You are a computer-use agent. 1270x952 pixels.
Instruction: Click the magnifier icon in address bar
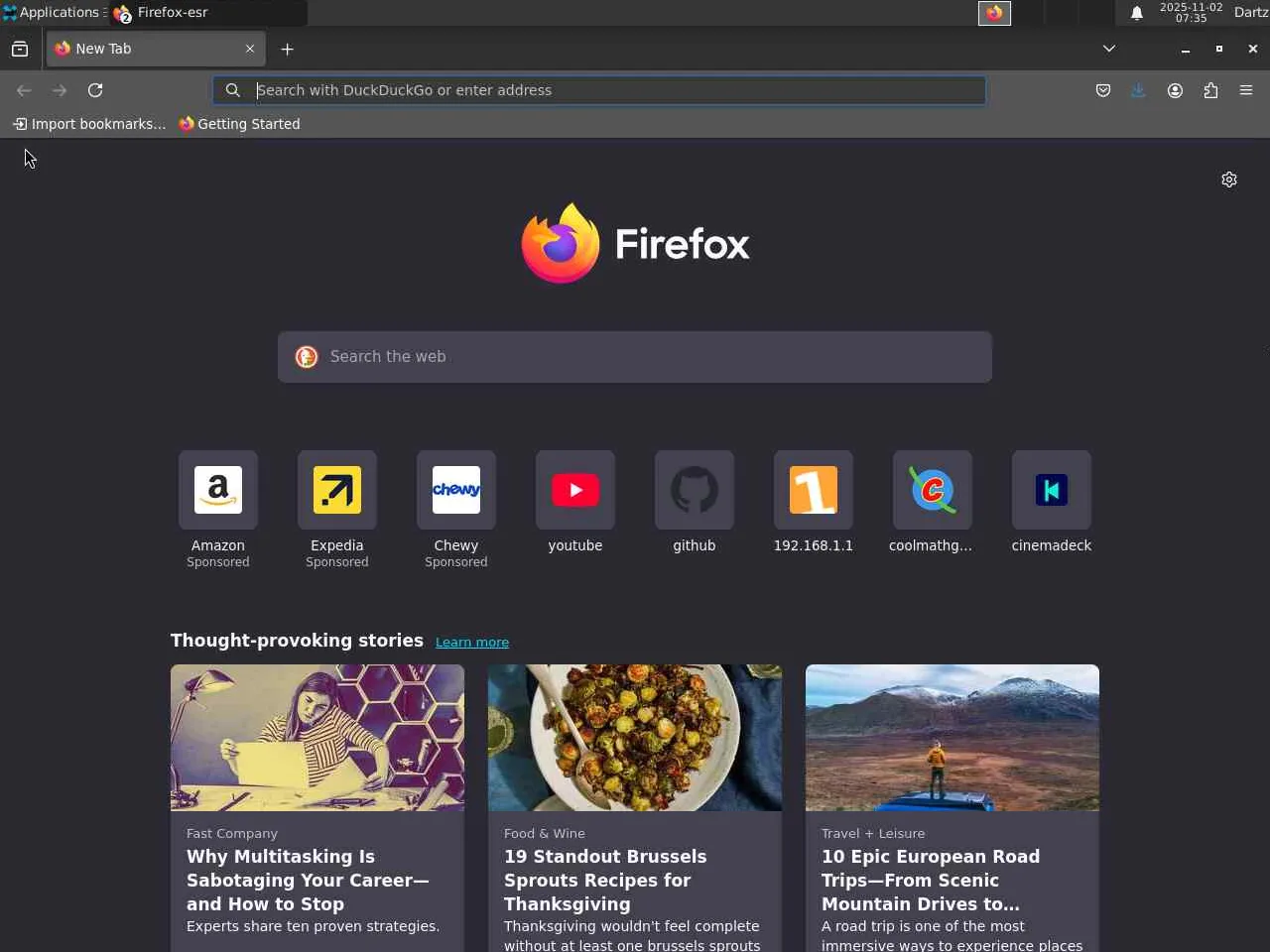232,90
